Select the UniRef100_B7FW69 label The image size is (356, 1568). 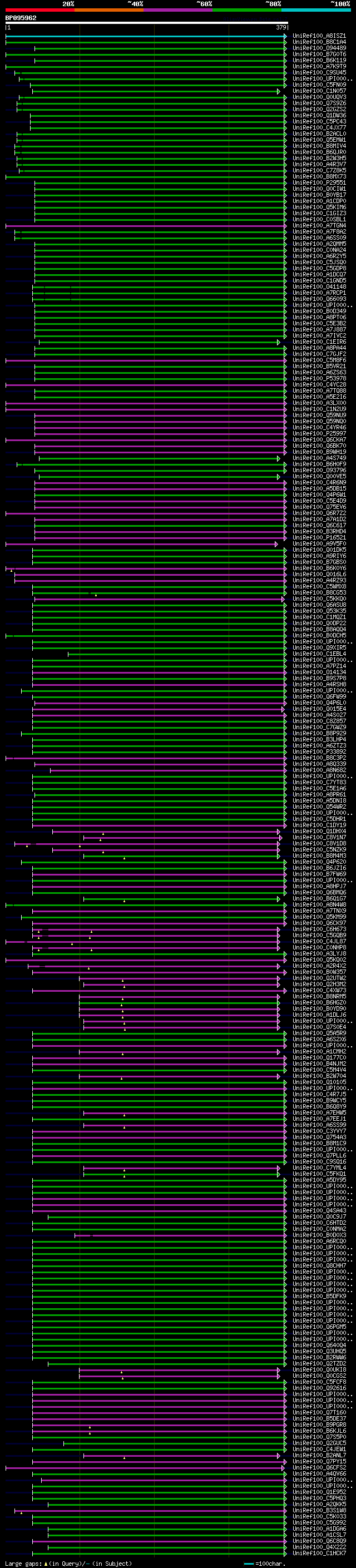(319, 874)
